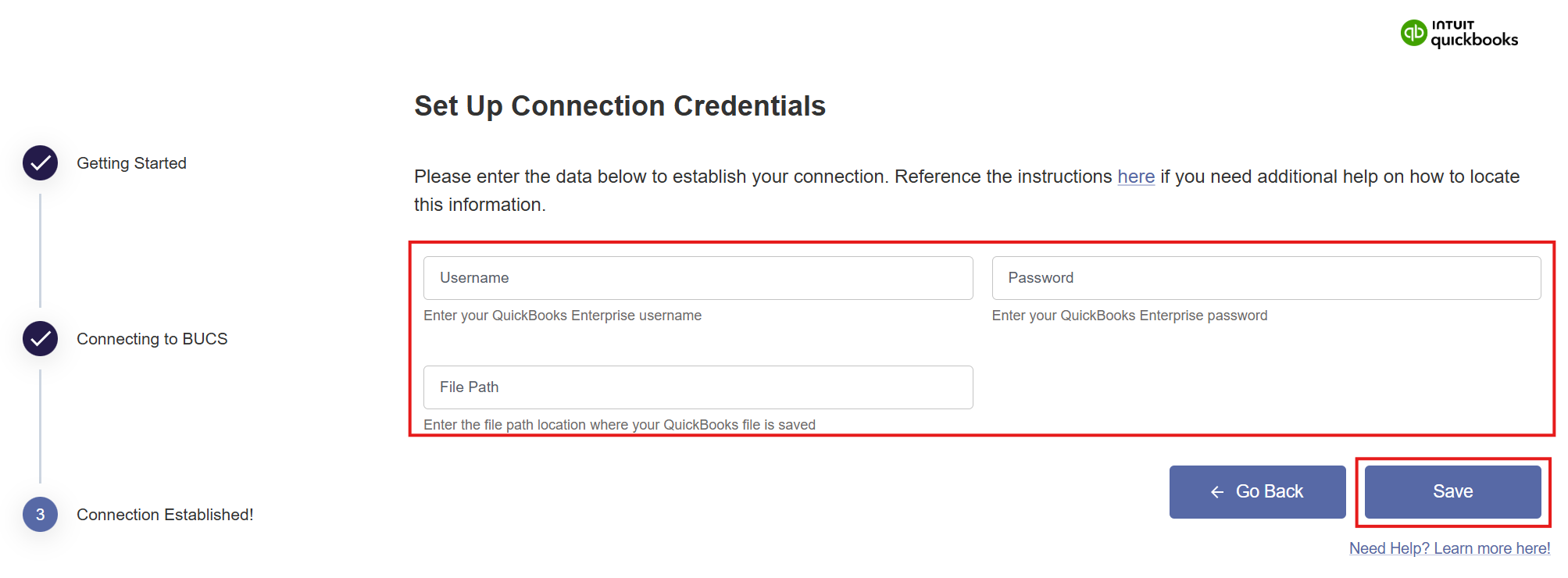
Task: Click the Intuit QuickBooks logo
Action: pos(1459,34)
